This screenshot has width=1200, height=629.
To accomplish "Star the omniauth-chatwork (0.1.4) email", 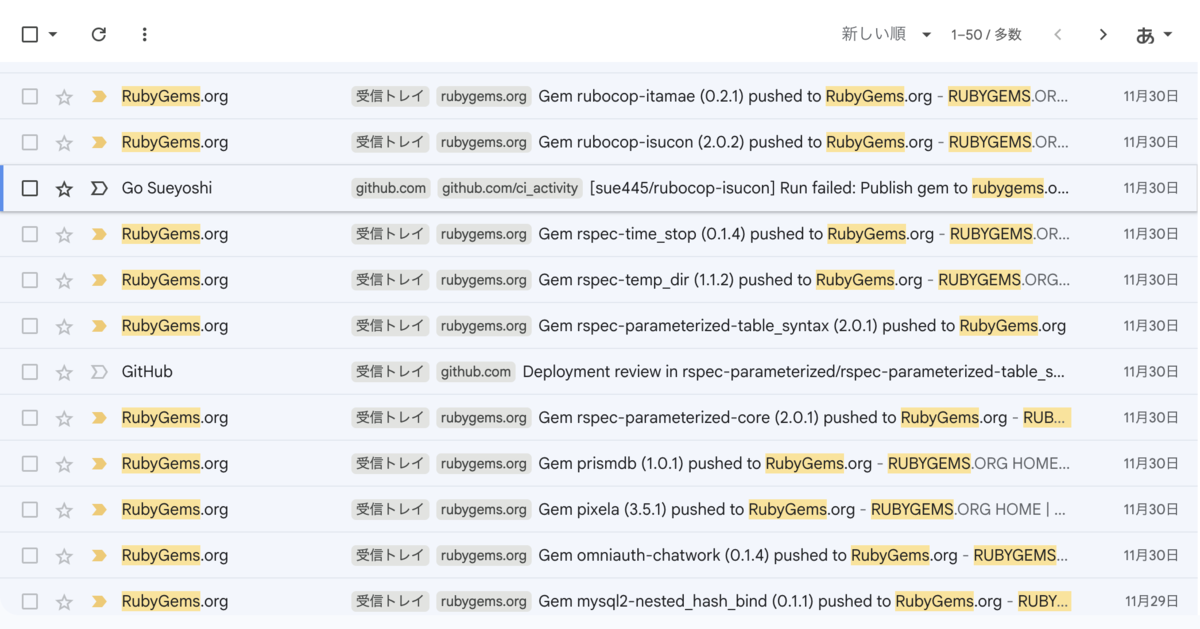I will point(64,557).
